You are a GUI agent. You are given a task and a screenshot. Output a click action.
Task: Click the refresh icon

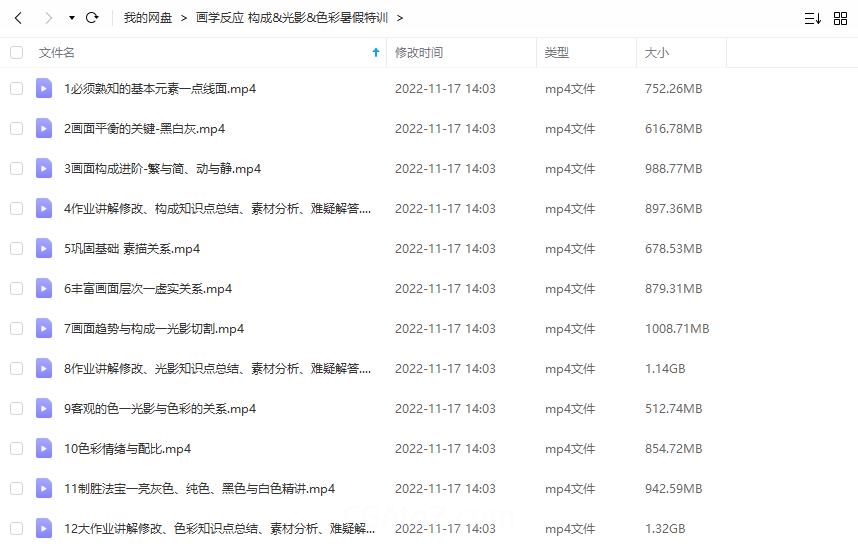coord(92,18)
